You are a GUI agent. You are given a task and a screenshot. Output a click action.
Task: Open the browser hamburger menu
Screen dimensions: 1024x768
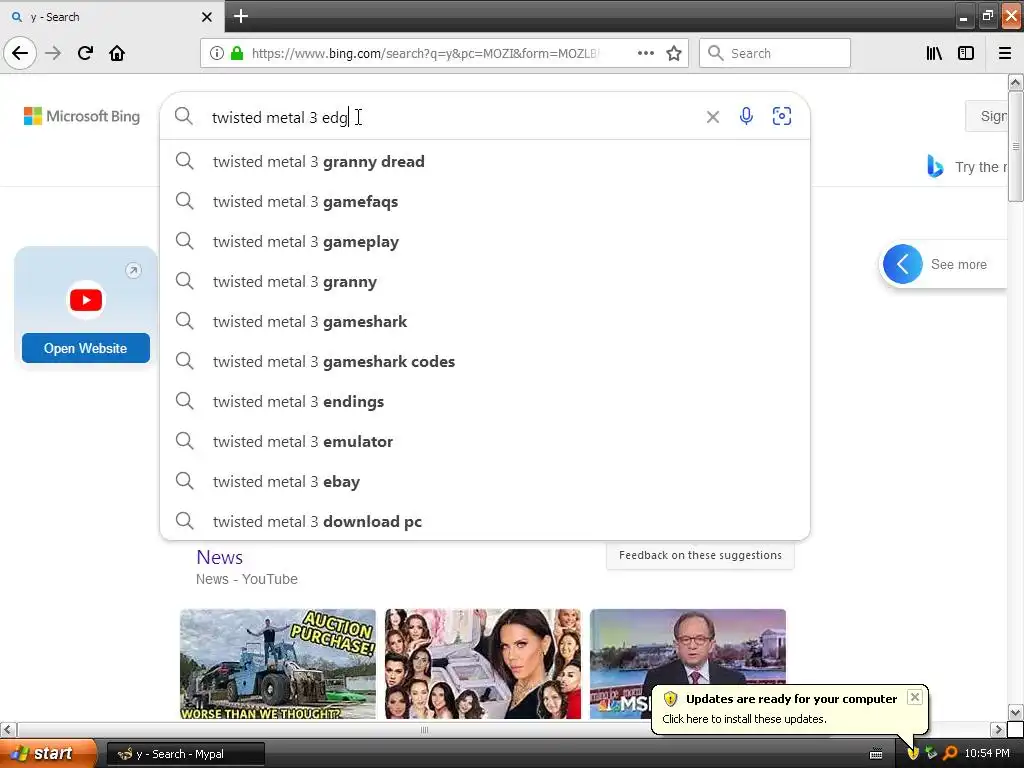[x=1004, y=53]
